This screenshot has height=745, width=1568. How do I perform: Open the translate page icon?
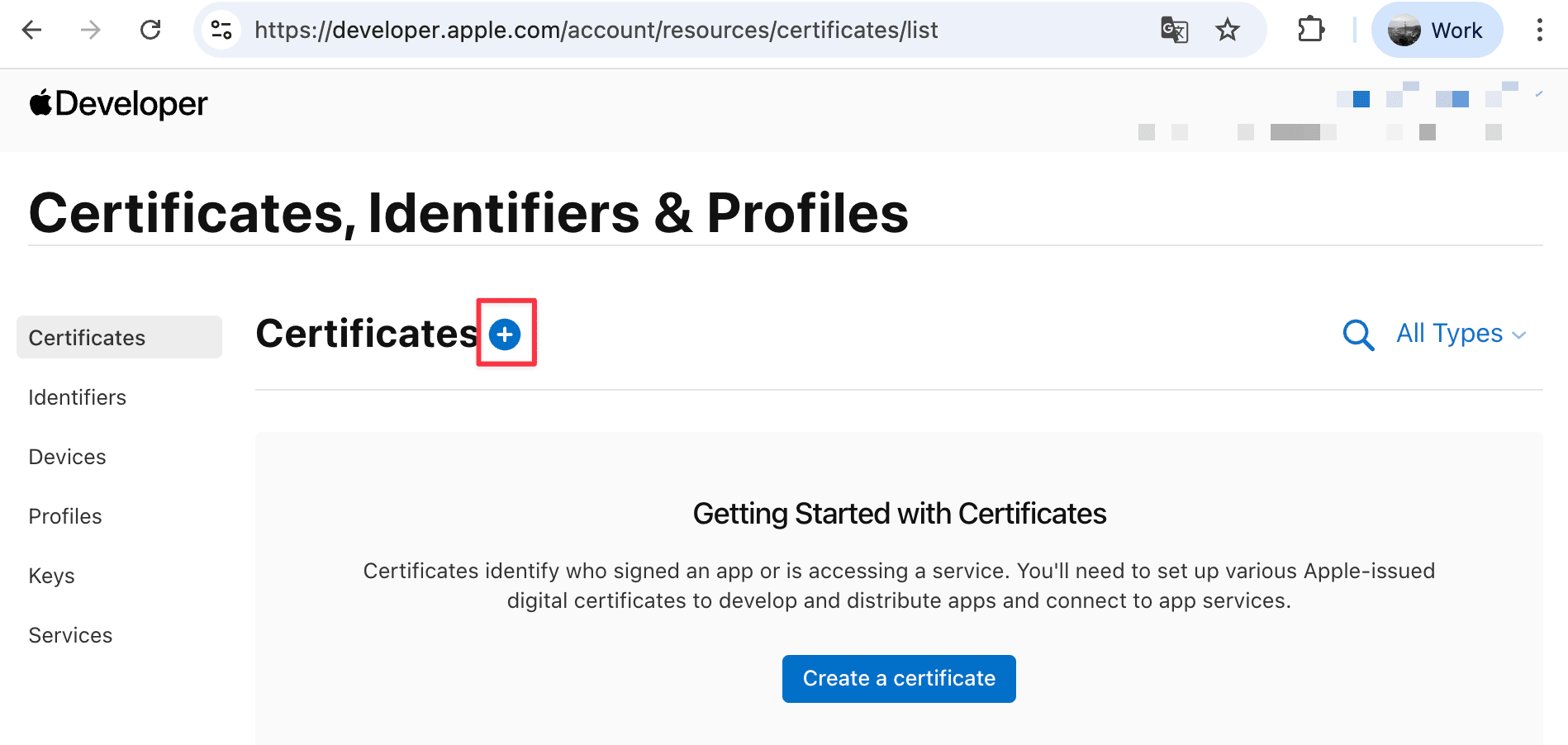[x=1174, y=31]
